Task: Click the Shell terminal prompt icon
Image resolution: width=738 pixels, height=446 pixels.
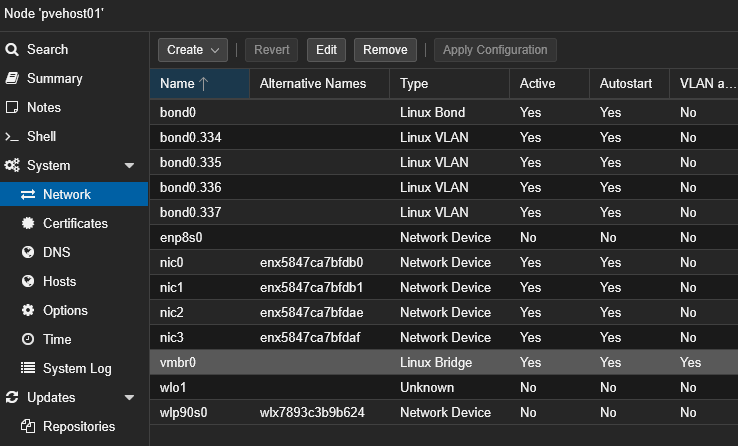Action: [x=12, y=136]
